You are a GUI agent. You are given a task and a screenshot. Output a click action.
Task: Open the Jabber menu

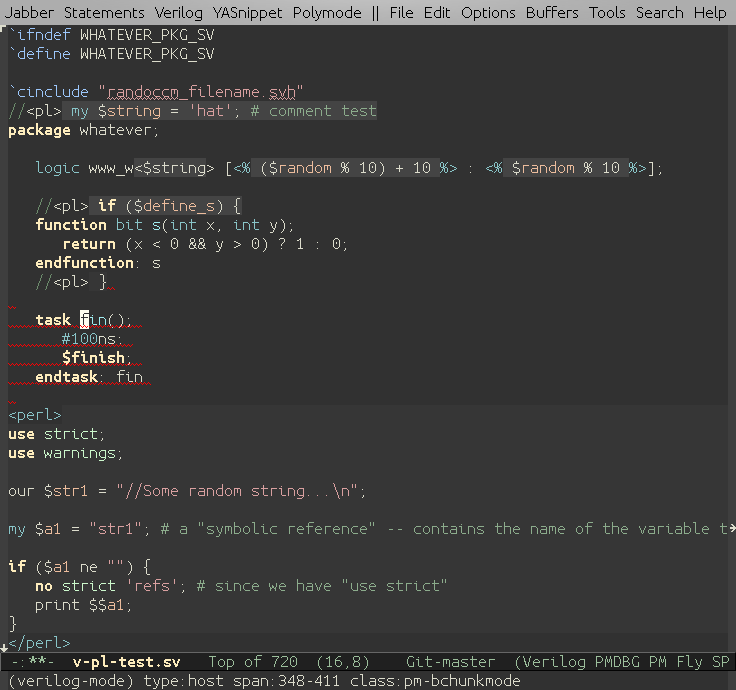[x=30, y=13]
